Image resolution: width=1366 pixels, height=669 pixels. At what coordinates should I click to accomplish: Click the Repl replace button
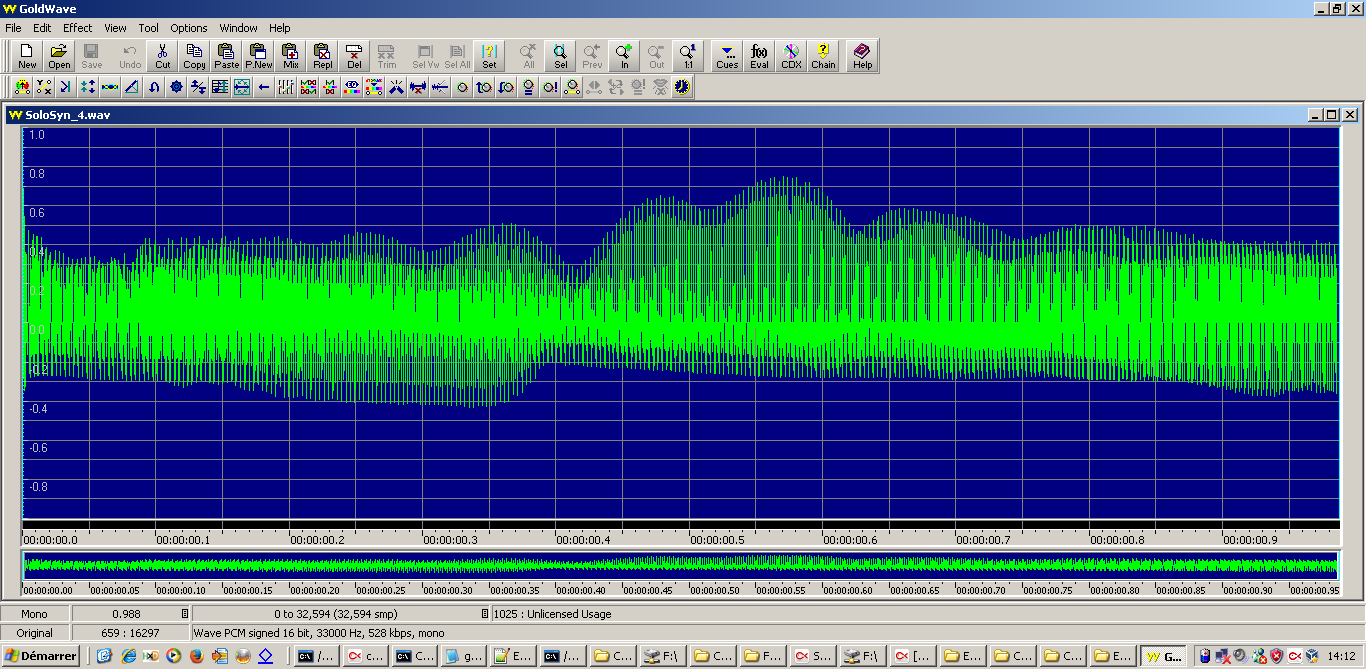[323, 56]
